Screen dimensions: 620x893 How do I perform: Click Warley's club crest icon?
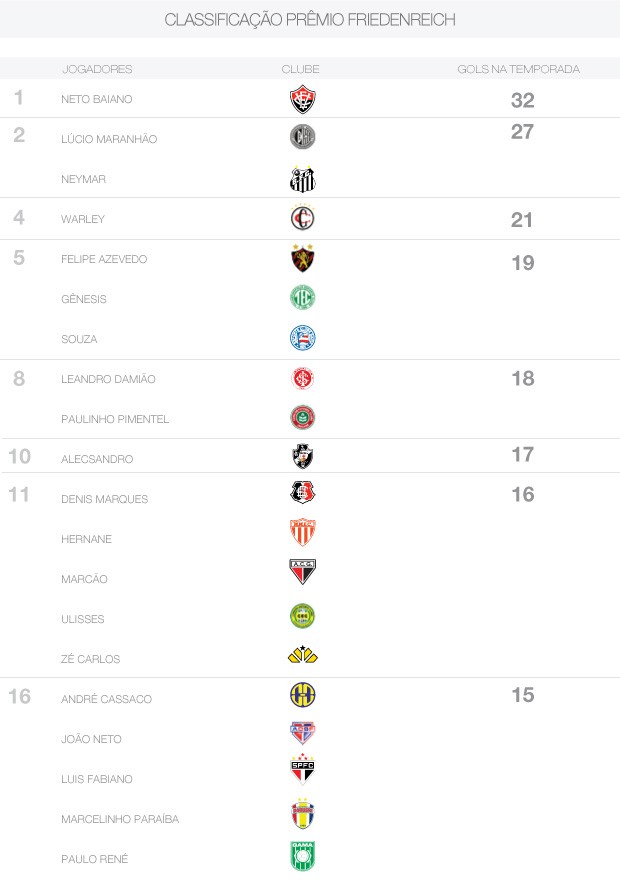tap(302, 218)
